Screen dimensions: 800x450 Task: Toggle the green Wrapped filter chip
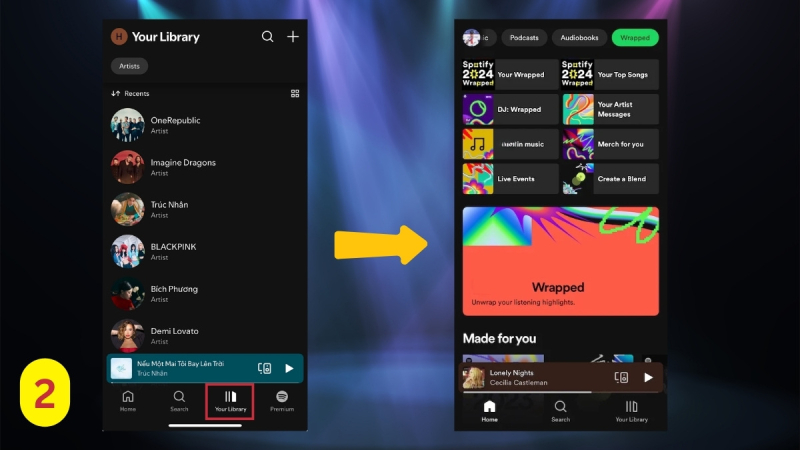coord(635,38)
